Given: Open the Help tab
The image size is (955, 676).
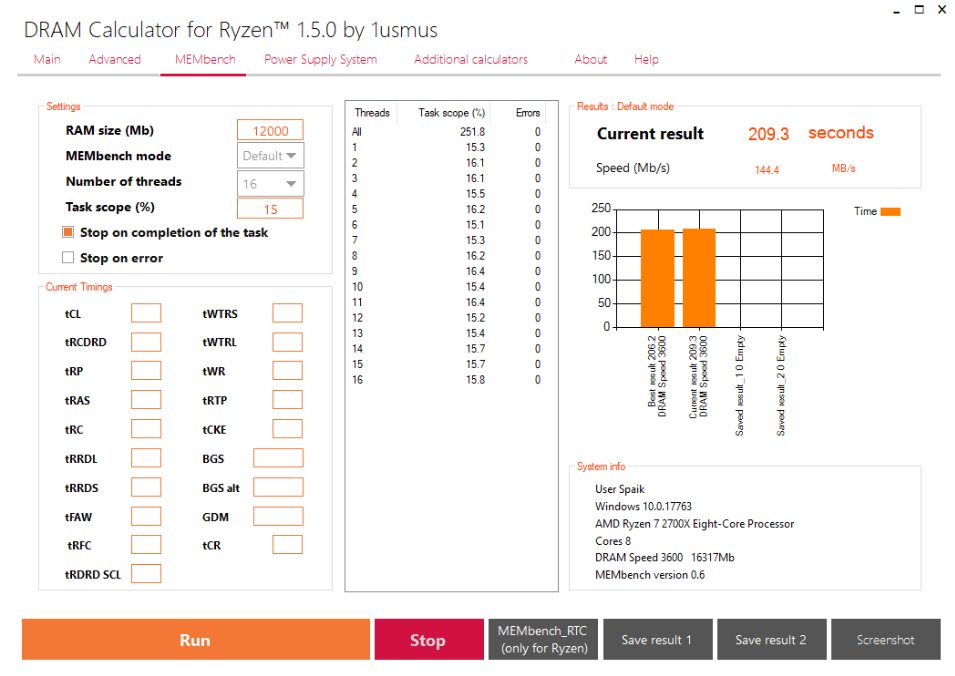Looking at the screenshot, I should 646,60.
